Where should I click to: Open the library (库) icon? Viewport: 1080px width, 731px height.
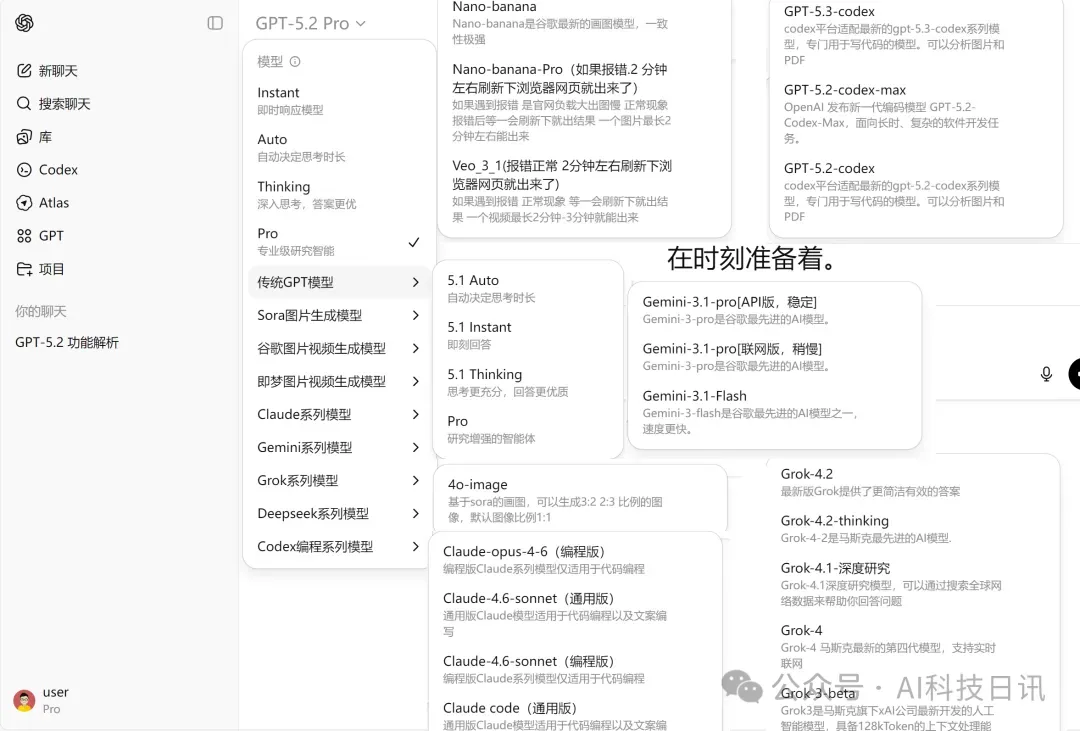click(x=24, y=136)
